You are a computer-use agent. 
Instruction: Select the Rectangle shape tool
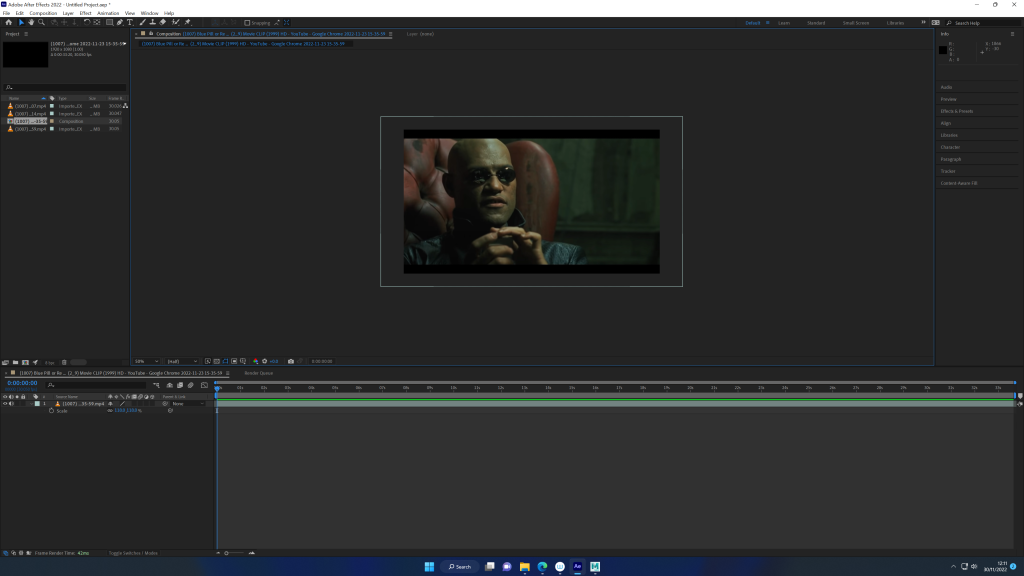click(x=109, y=22)
